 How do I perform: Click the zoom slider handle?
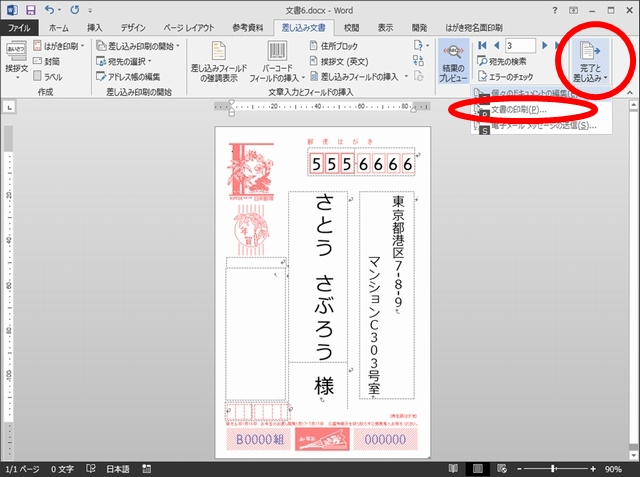tap(553, 469)
